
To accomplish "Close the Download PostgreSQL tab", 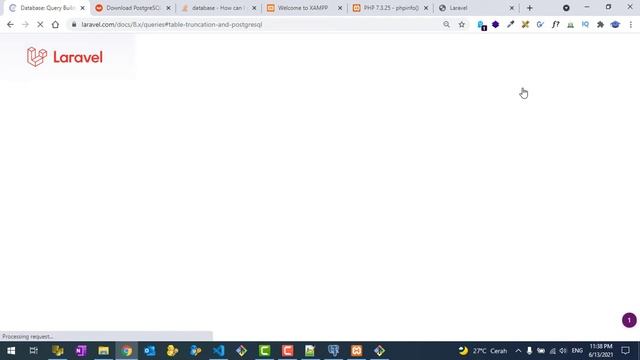I will 168,8.
